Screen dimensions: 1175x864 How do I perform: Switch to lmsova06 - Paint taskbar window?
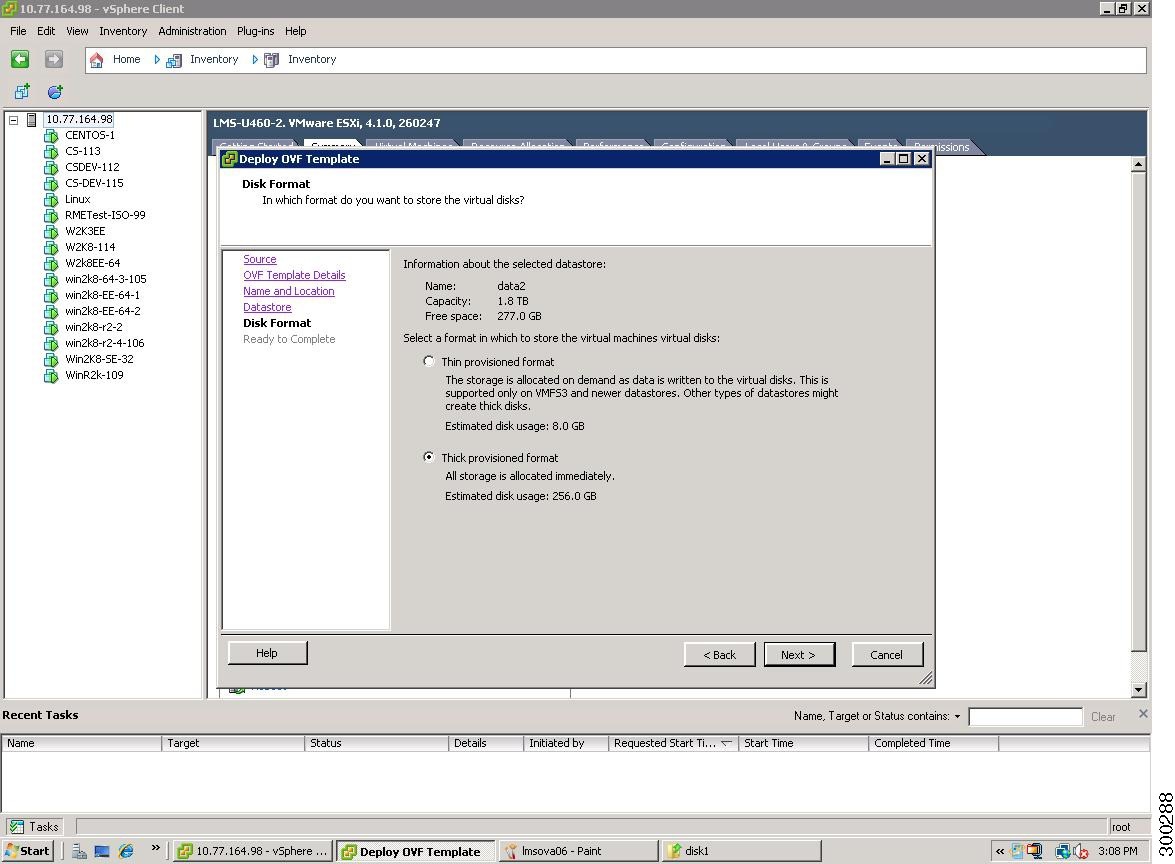(x=578, y=851)
